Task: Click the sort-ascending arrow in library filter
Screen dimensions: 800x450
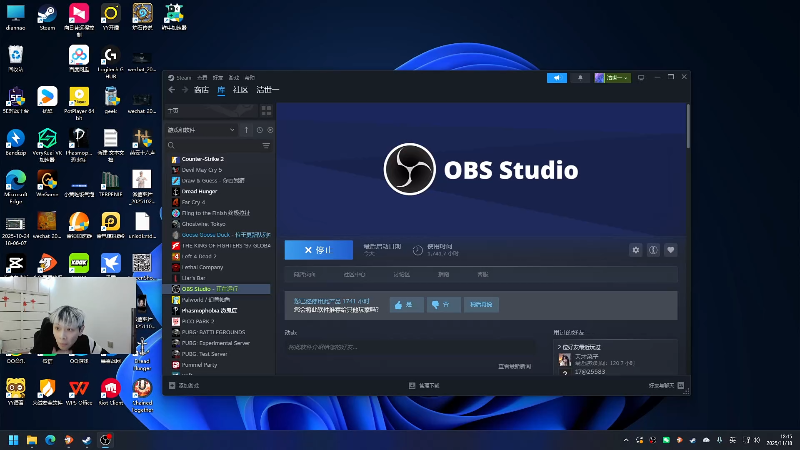Action: (246, 130)
